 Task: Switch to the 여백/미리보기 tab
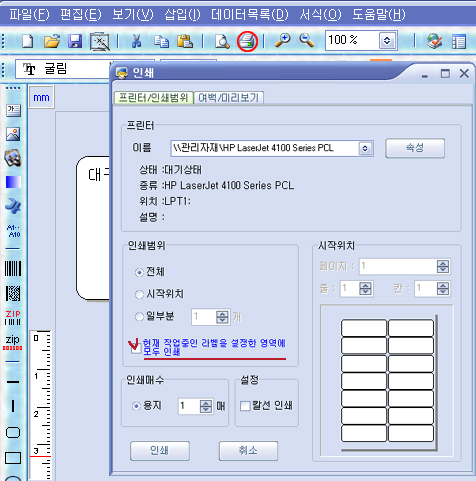pos(229,98)
